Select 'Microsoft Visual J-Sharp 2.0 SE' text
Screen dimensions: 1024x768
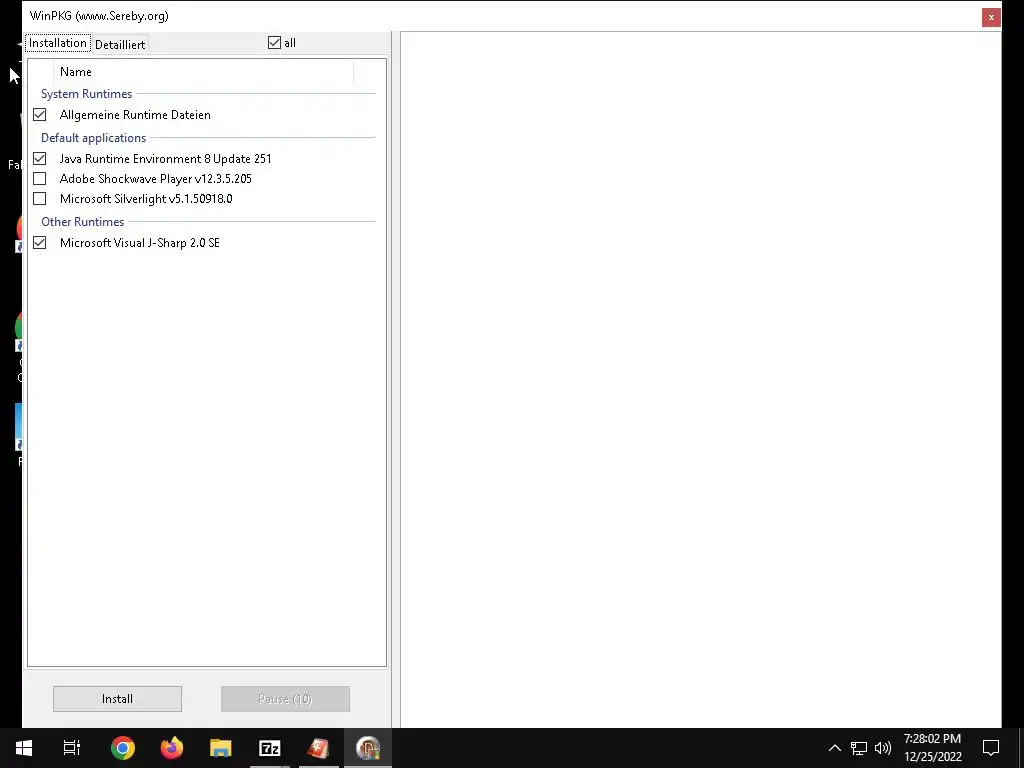(140, 243)
